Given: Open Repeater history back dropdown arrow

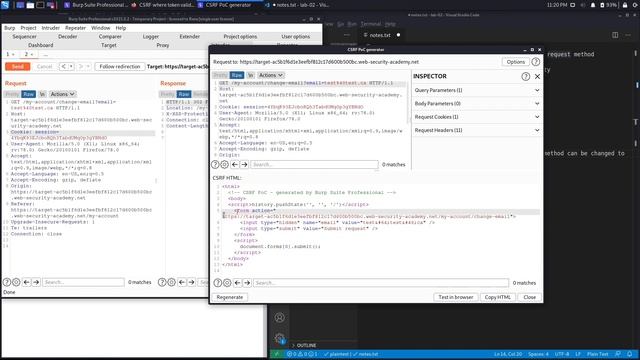Looking at the screenshot, I should coord(71,67).
